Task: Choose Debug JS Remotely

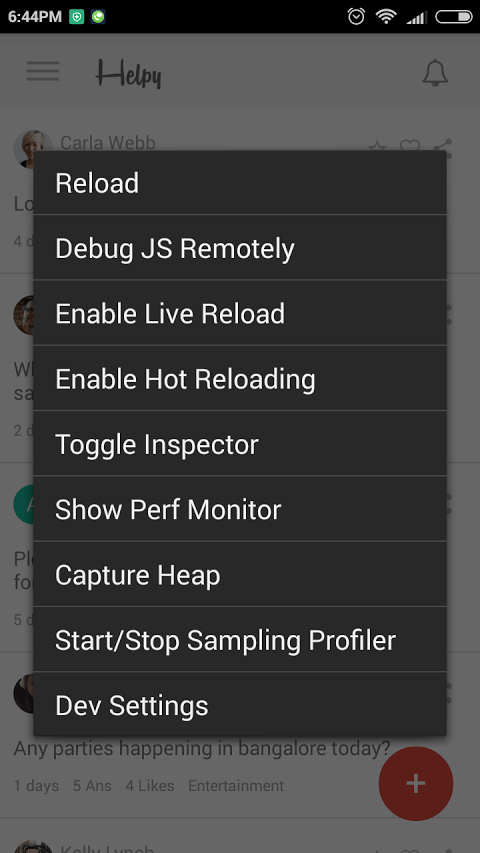Action: pos(240,248)
